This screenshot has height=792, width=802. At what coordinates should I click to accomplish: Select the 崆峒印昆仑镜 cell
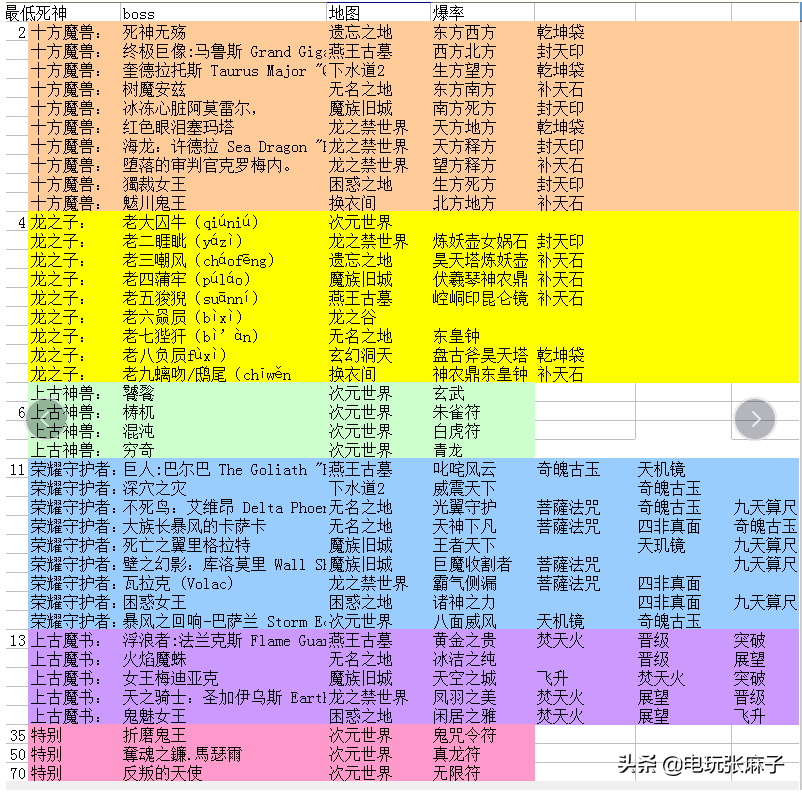point(480,298)
